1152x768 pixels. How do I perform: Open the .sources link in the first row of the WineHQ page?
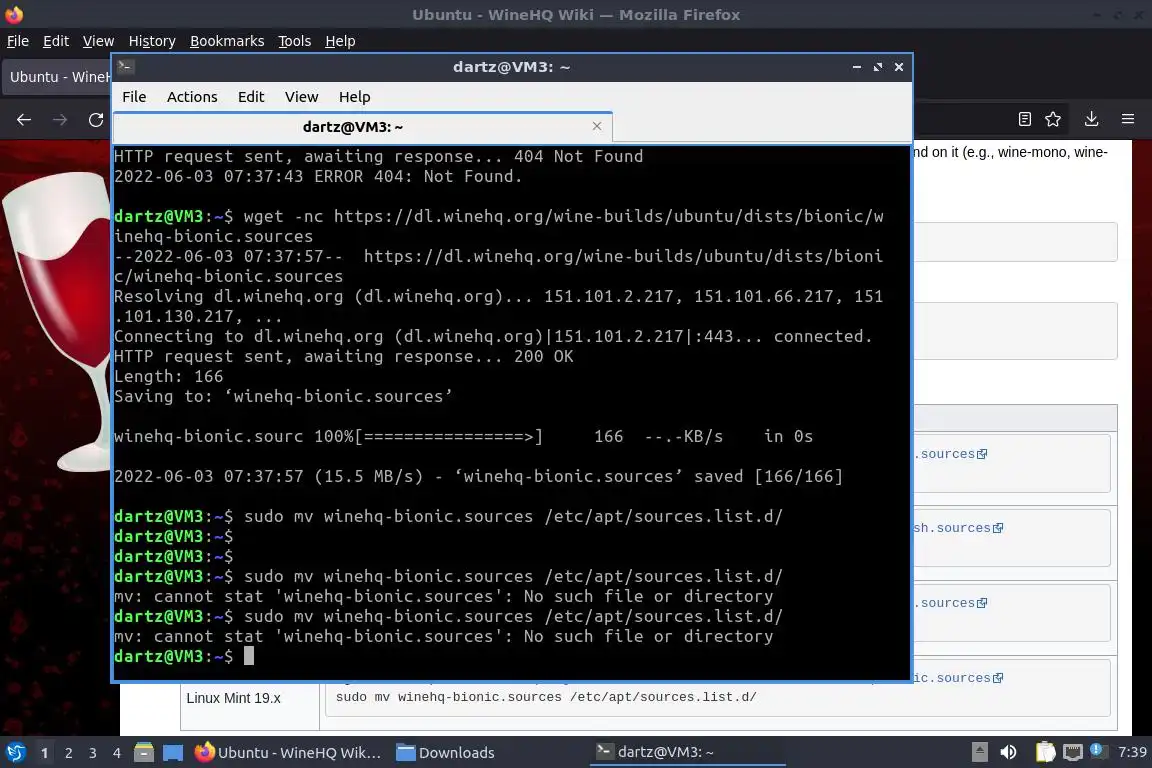(x=951, y=454)
